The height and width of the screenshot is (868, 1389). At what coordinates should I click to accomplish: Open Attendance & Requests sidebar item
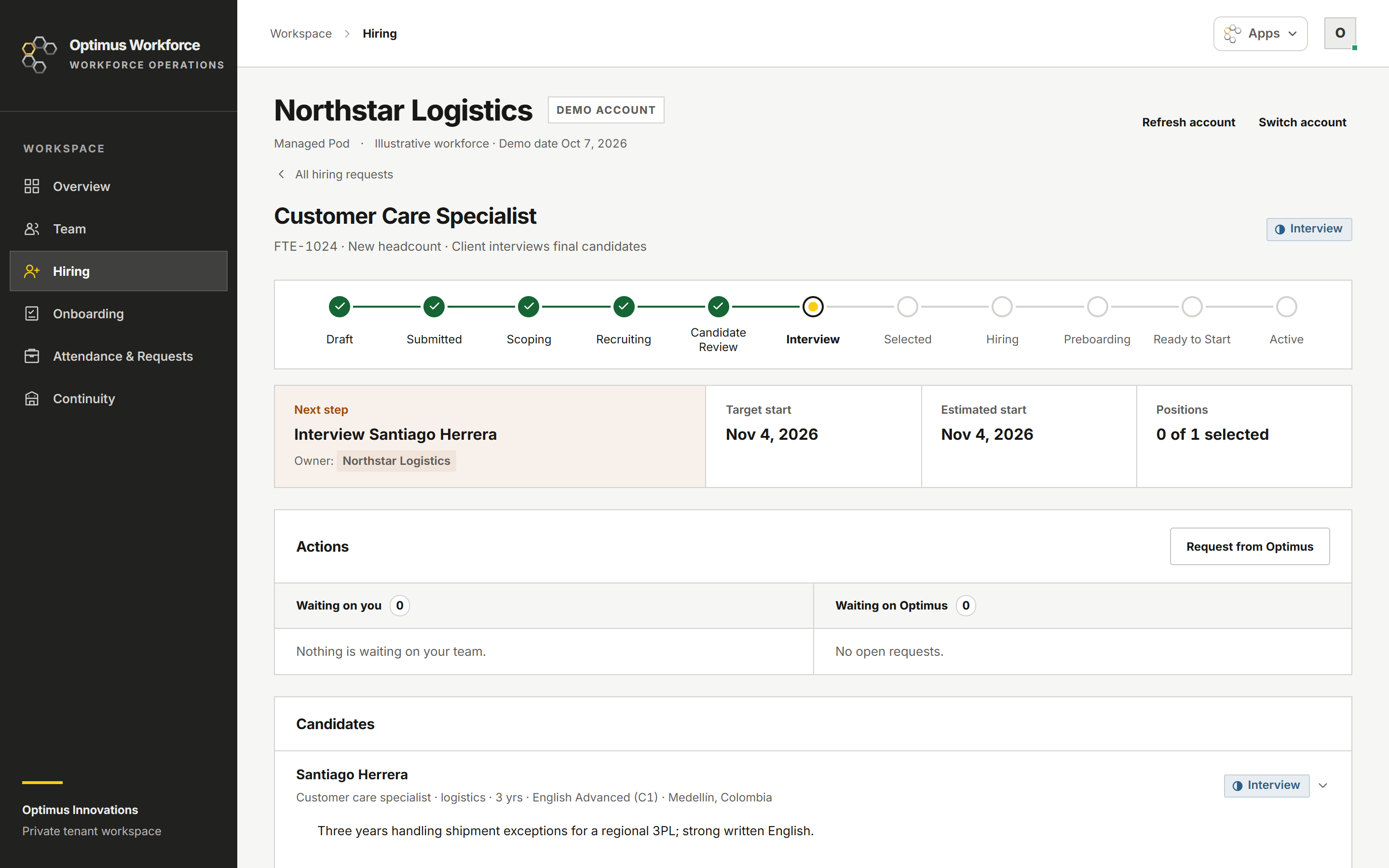pyautogui.click(x=119, y=356)
